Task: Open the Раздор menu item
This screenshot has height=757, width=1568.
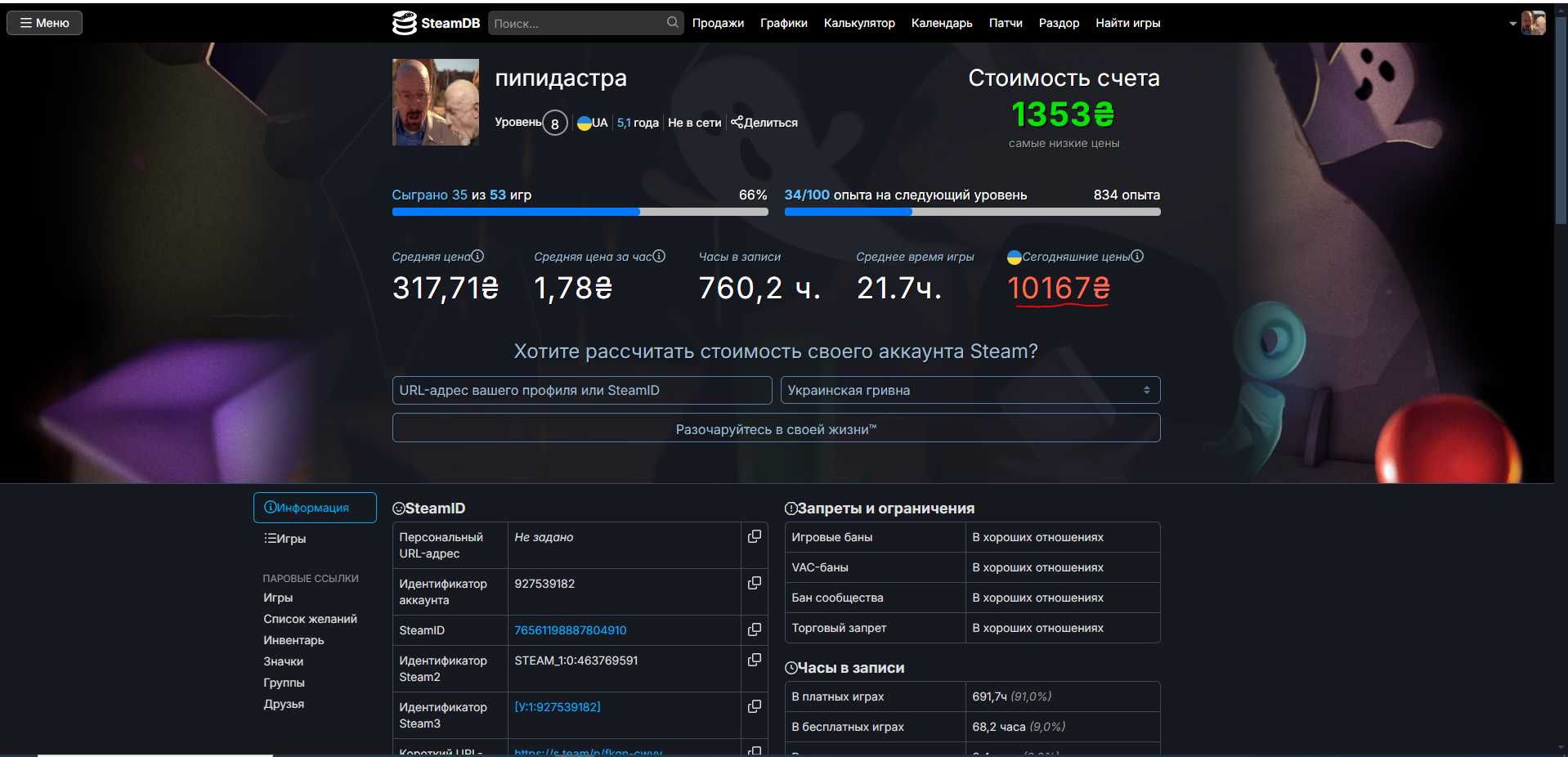Action: click(x=1059, y=23)
